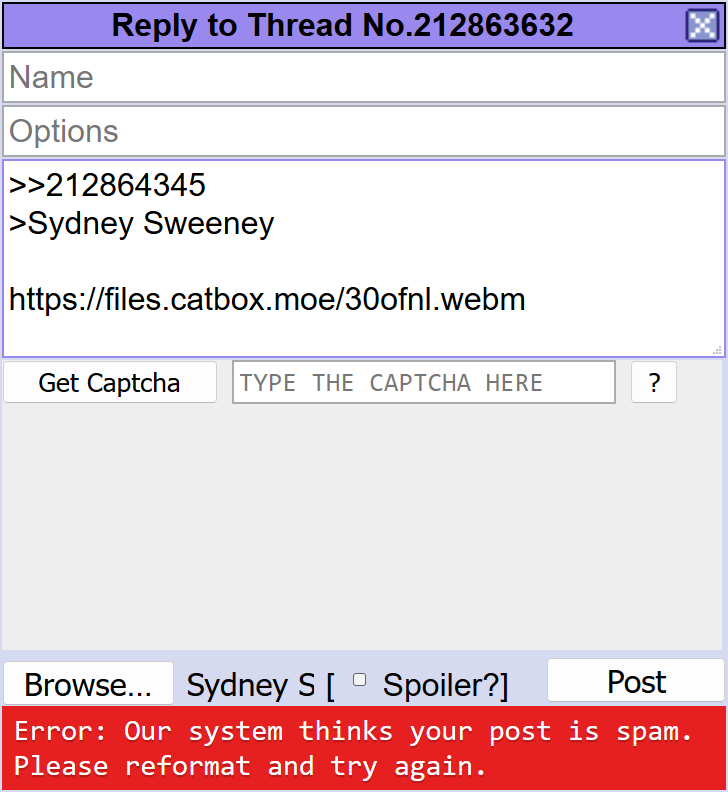Focus the 'Type the captcha here' field
The width and height of the screenshot is (728, 792).
[x=423, y=382]
